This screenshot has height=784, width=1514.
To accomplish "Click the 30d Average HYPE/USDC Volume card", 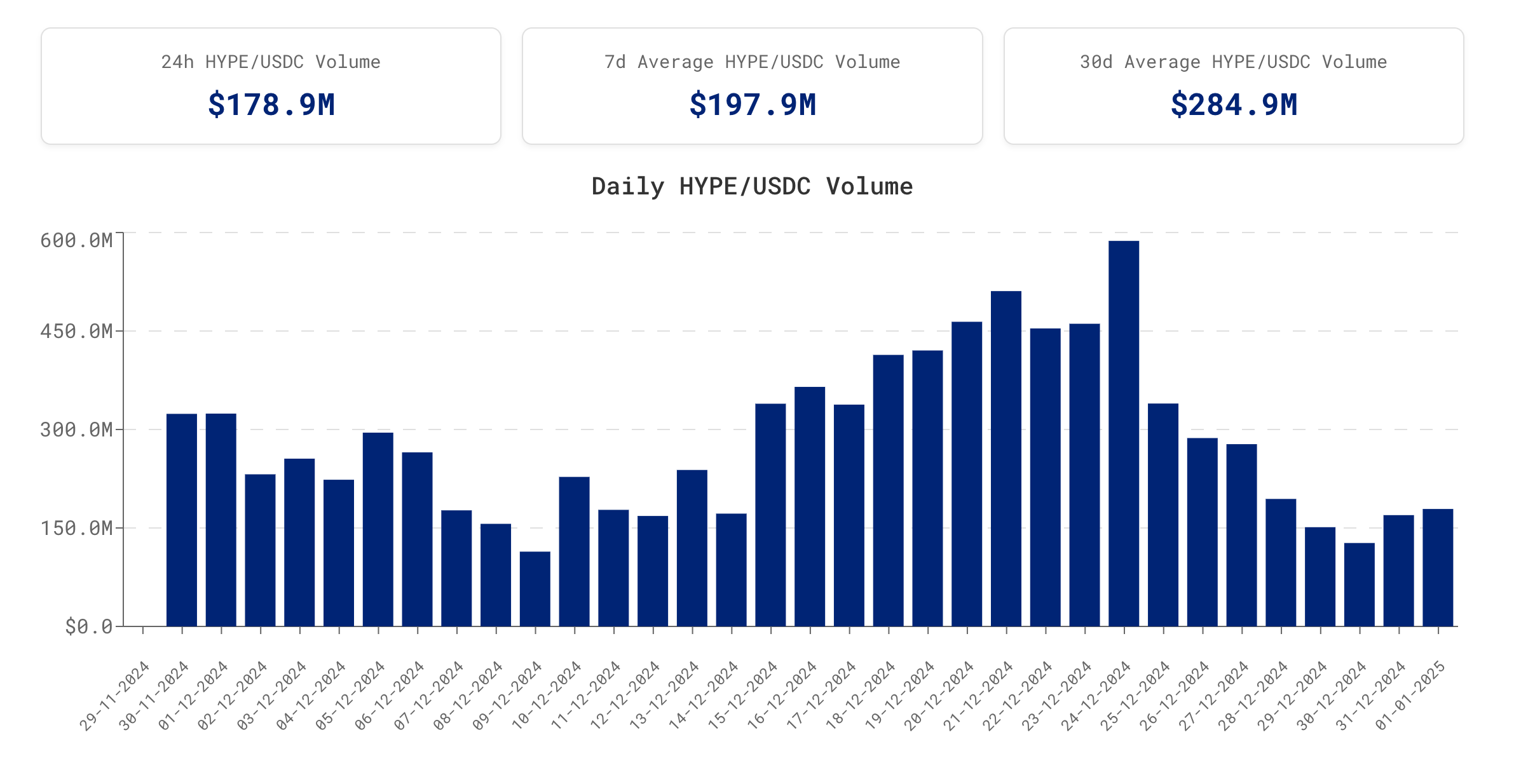I will [1233, 85].
